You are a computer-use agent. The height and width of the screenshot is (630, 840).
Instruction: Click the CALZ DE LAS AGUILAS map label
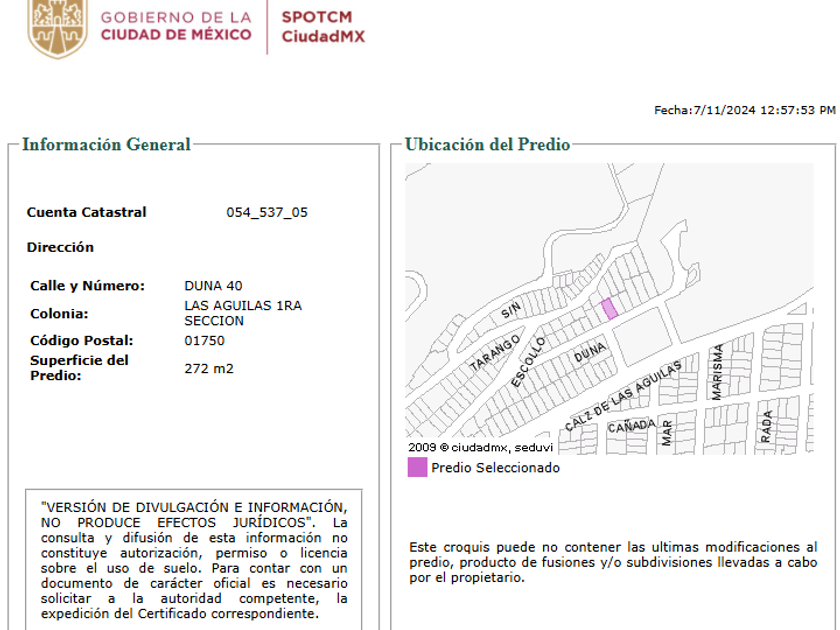(623, 395)
